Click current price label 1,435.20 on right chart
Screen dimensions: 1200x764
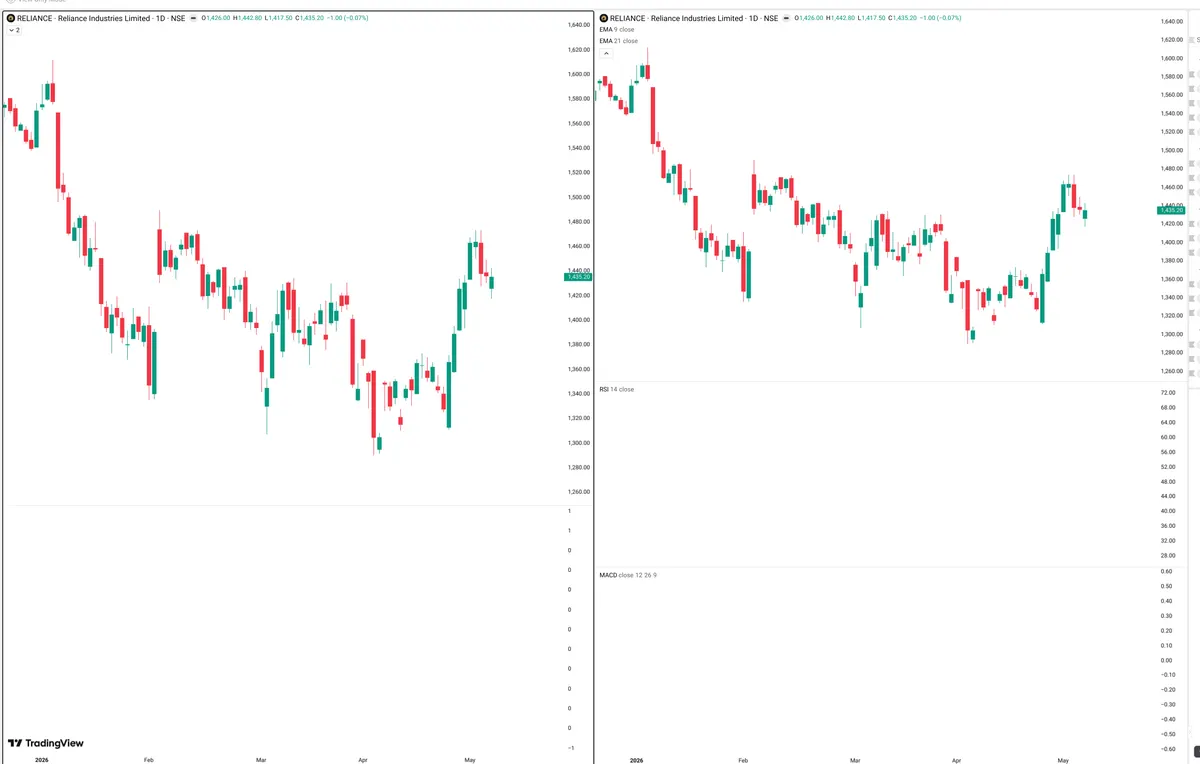pos(1171,210)
